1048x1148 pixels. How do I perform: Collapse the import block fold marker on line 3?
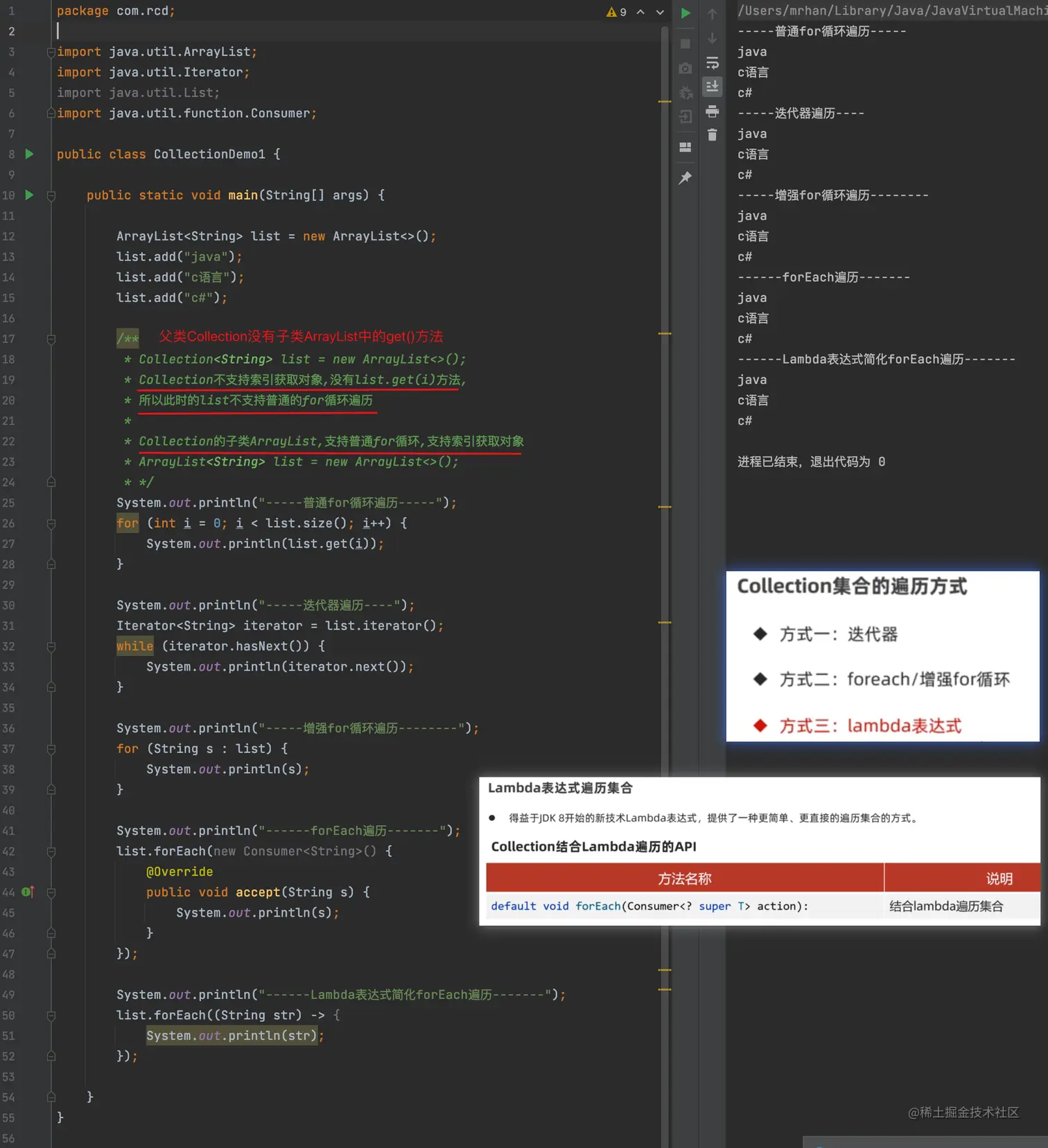pyautogui.click(x=51, y=52)
